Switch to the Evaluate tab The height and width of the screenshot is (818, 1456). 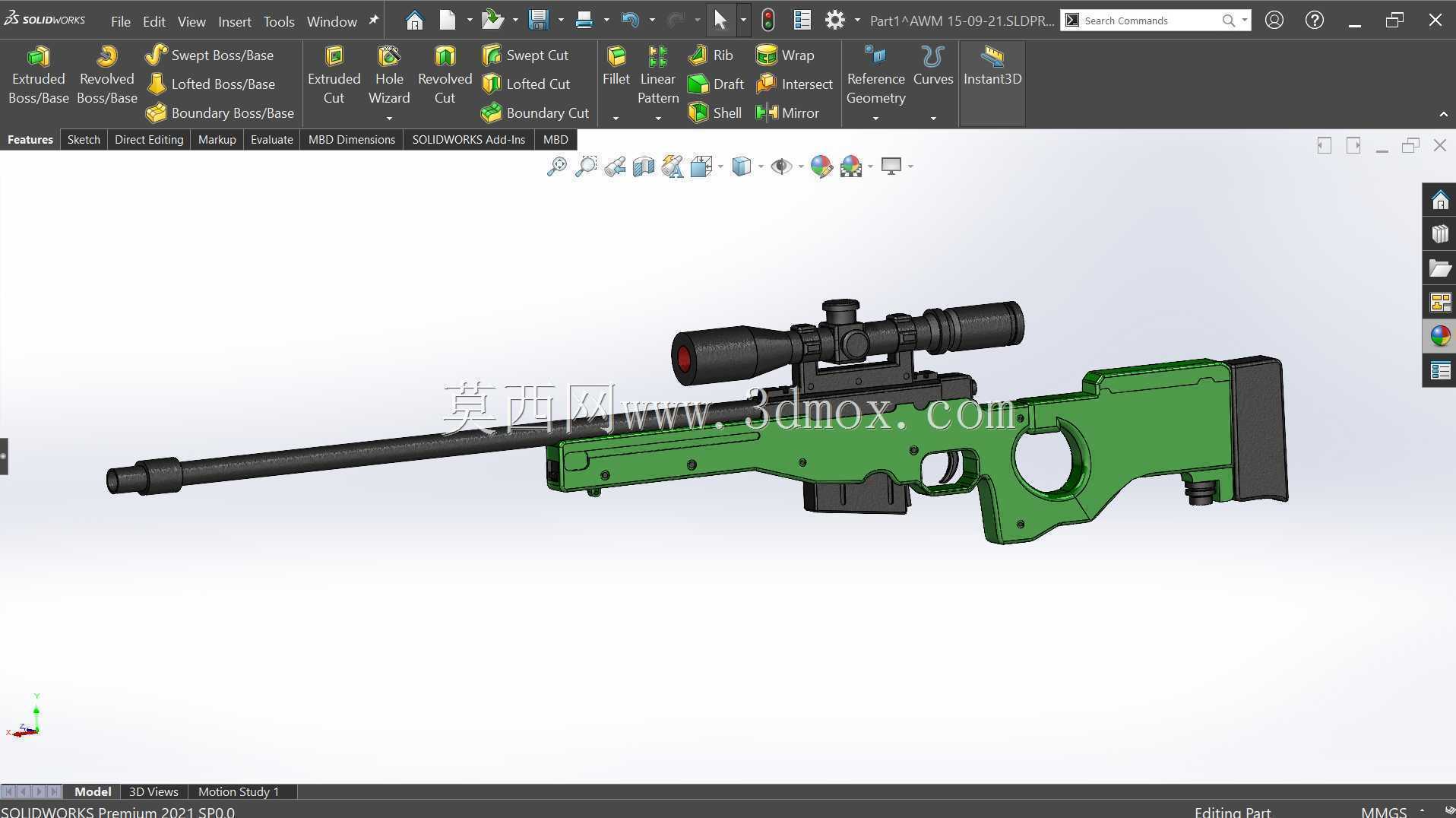pos(272,139)
